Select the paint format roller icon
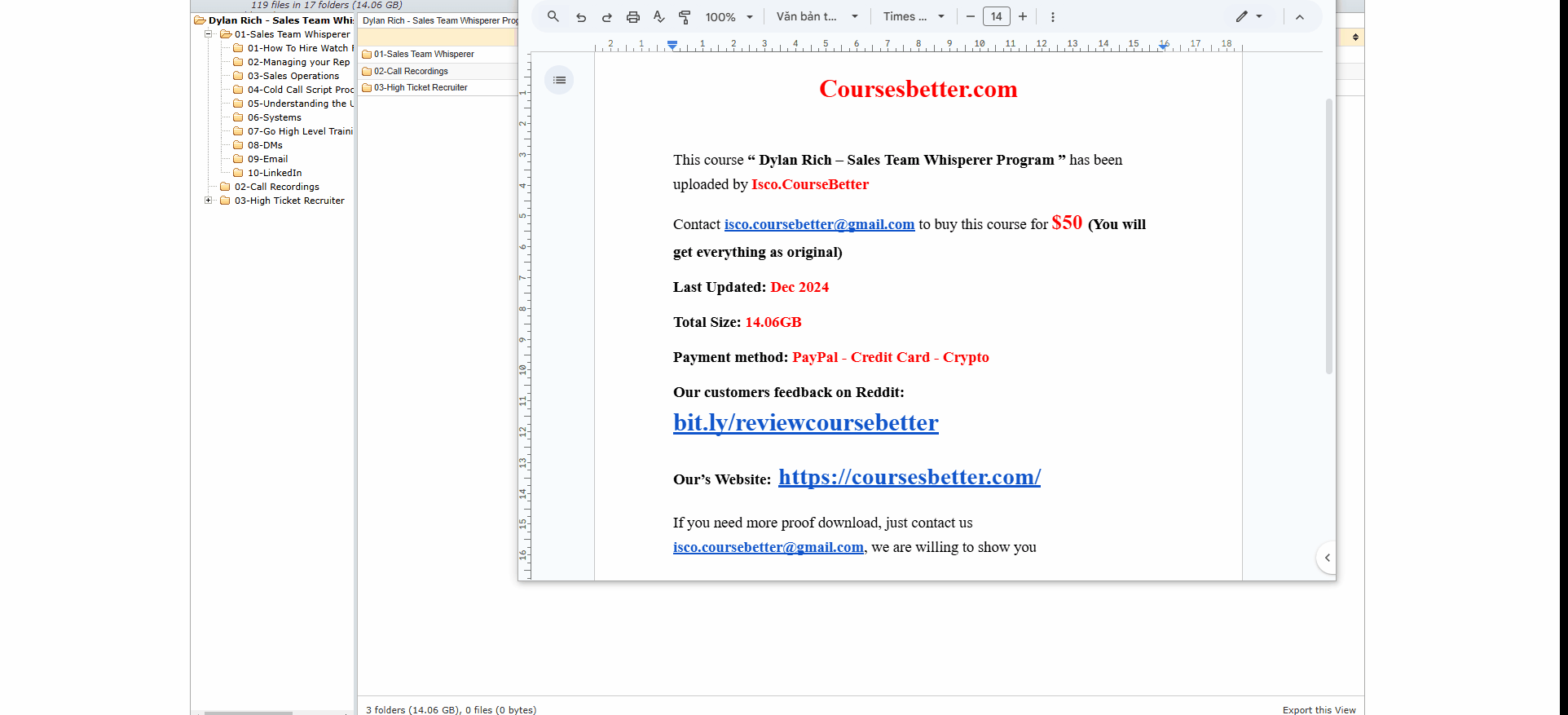 coord(685,17)
